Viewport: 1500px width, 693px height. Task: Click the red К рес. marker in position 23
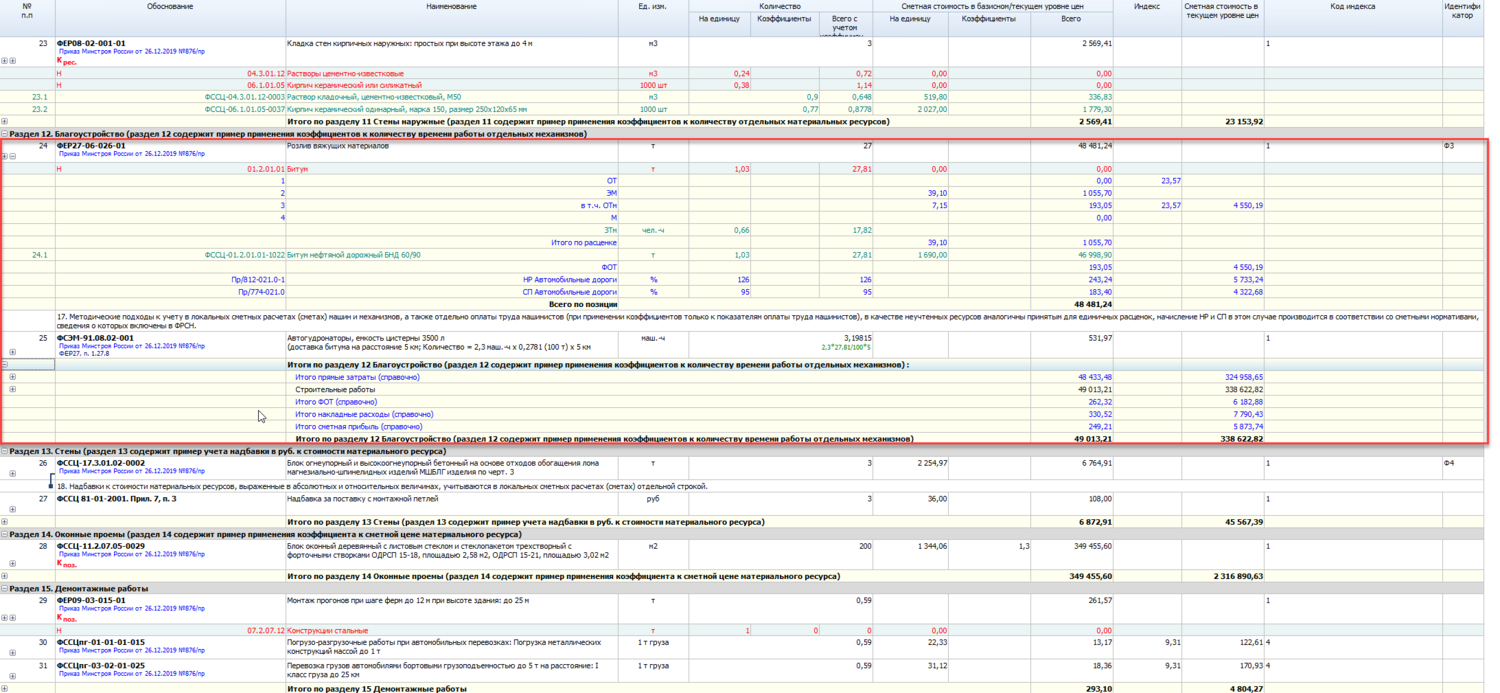click(67, 62)
